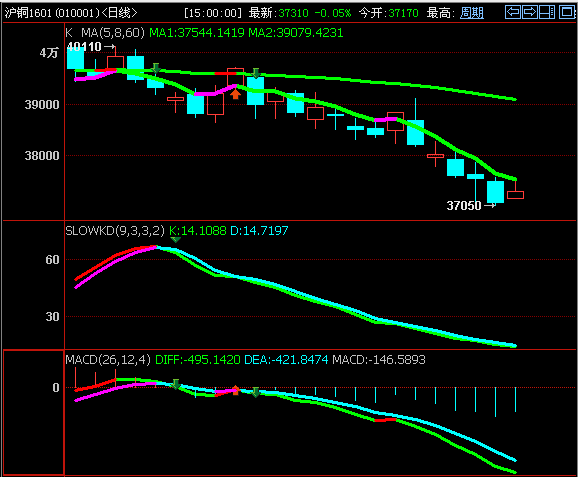Click the left arrow navigation icon

click(x=513, y=12)
